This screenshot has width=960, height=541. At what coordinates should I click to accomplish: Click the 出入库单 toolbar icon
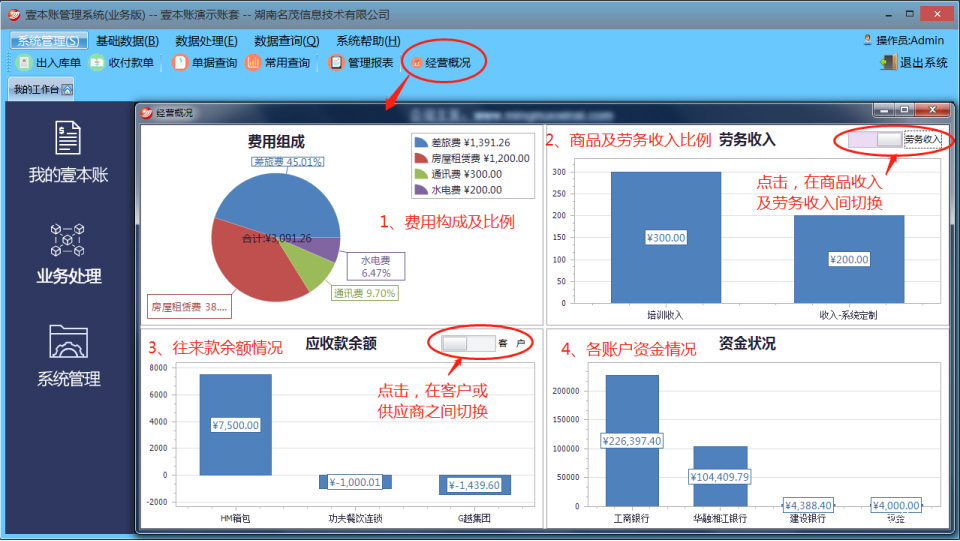pyautogui.click(x=25, y=63)
